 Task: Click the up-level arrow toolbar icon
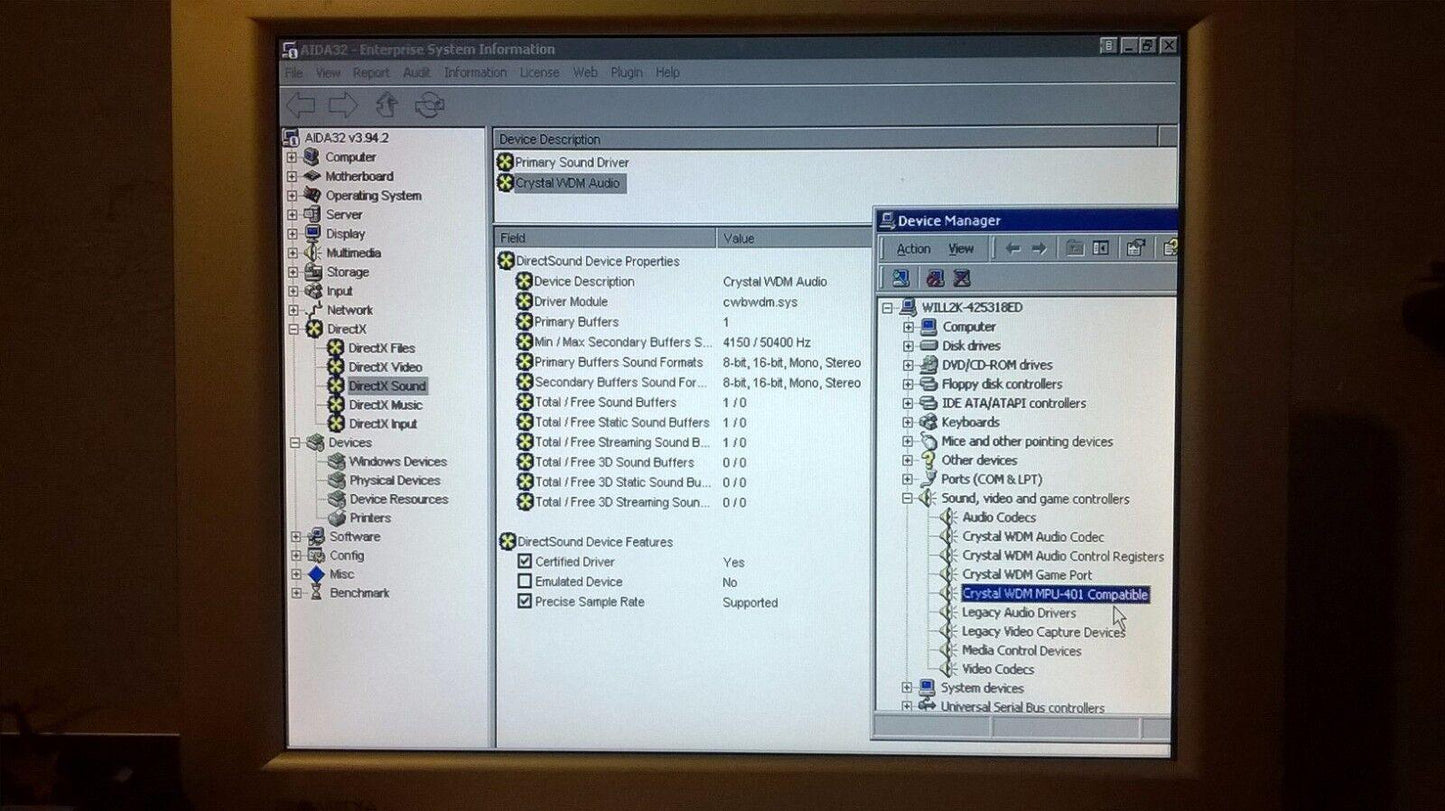tap(386, 104)
